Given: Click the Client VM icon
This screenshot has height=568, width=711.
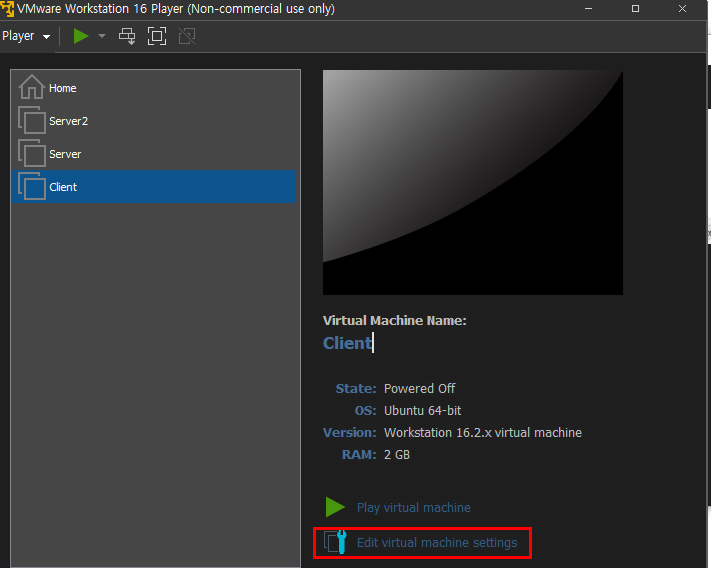Looking at the screenshot, I should click(x=31, y=186).
